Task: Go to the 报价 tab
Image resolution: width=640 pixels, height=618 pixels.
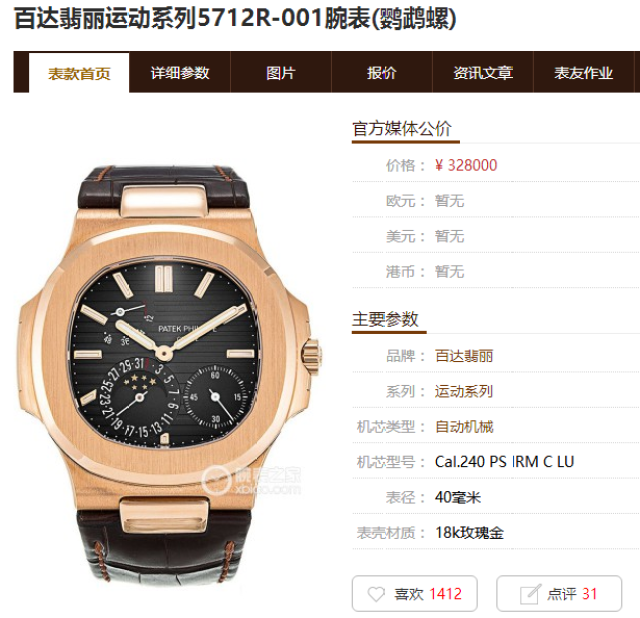Action: [x=382, y=73]
